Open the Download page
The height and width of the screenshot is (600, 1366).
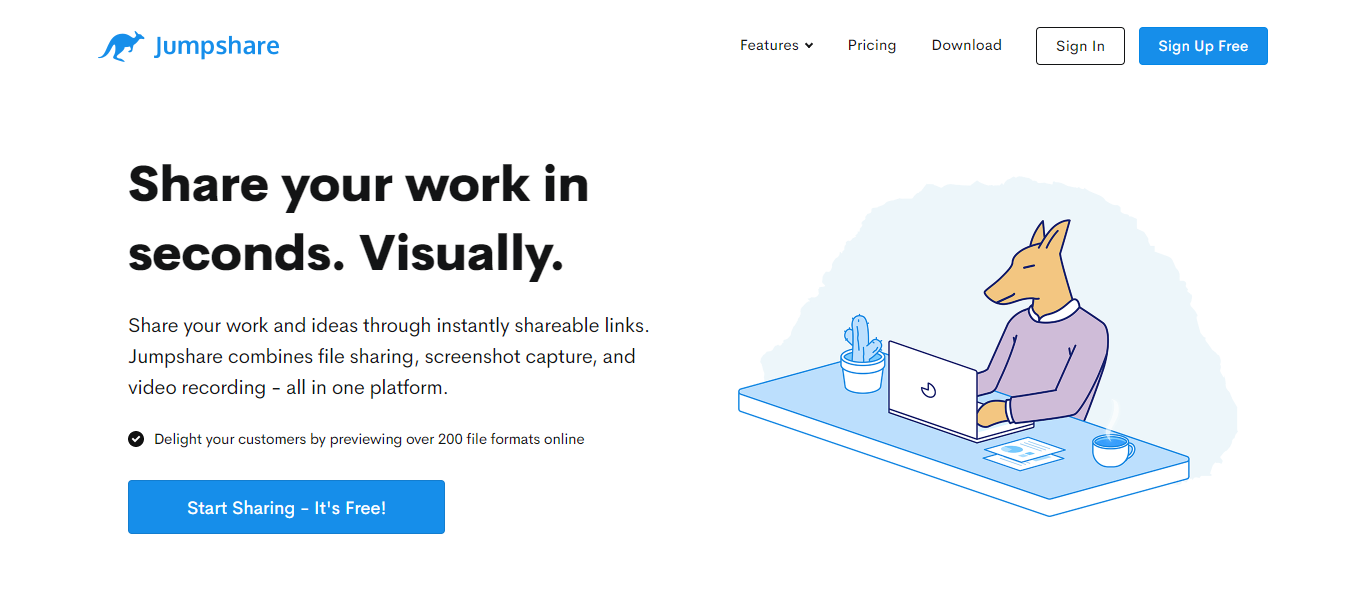click(966, 45)
